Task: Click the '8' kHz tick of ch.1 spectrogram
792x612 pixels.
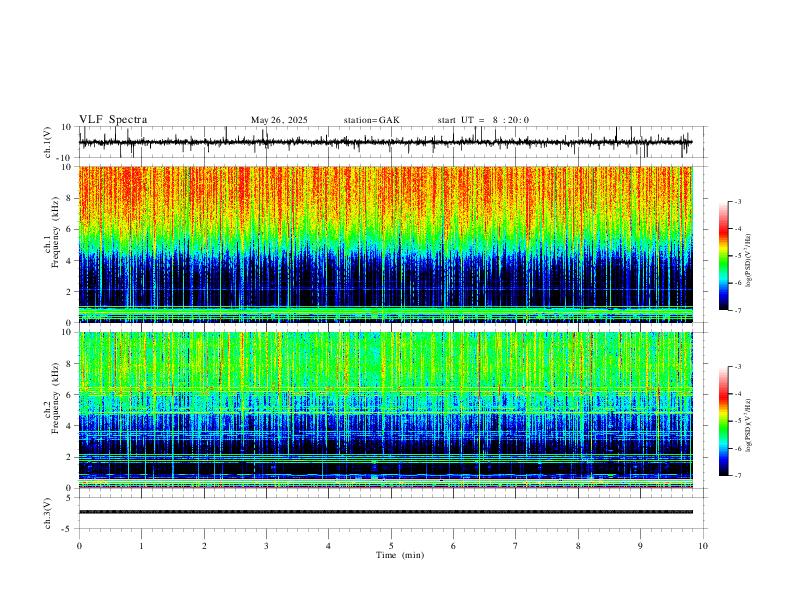Action: (x=70, y=198)
